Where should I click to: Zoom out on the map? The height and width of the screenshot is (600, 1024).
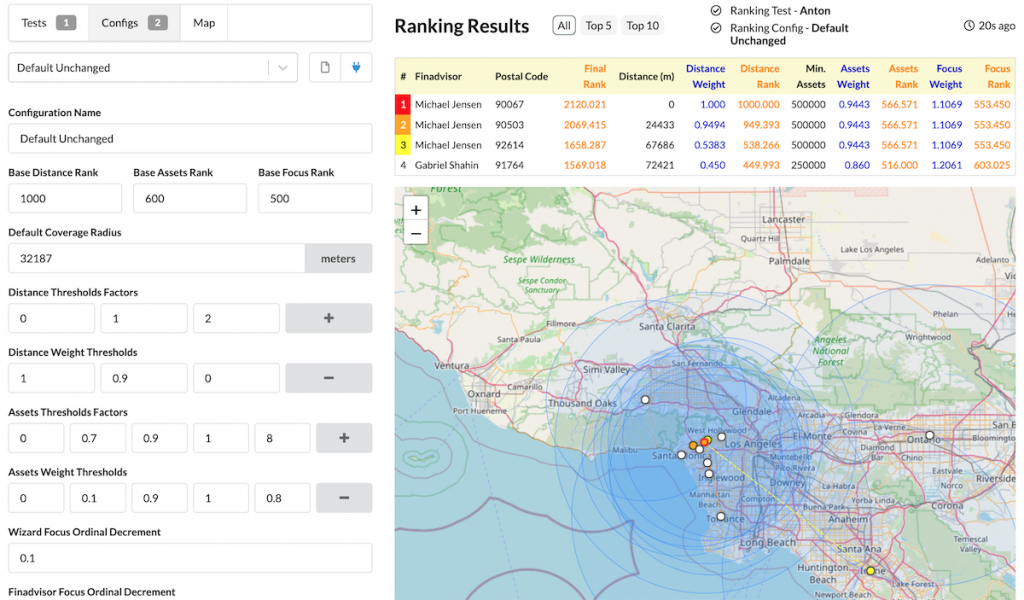tap(415, 233)
